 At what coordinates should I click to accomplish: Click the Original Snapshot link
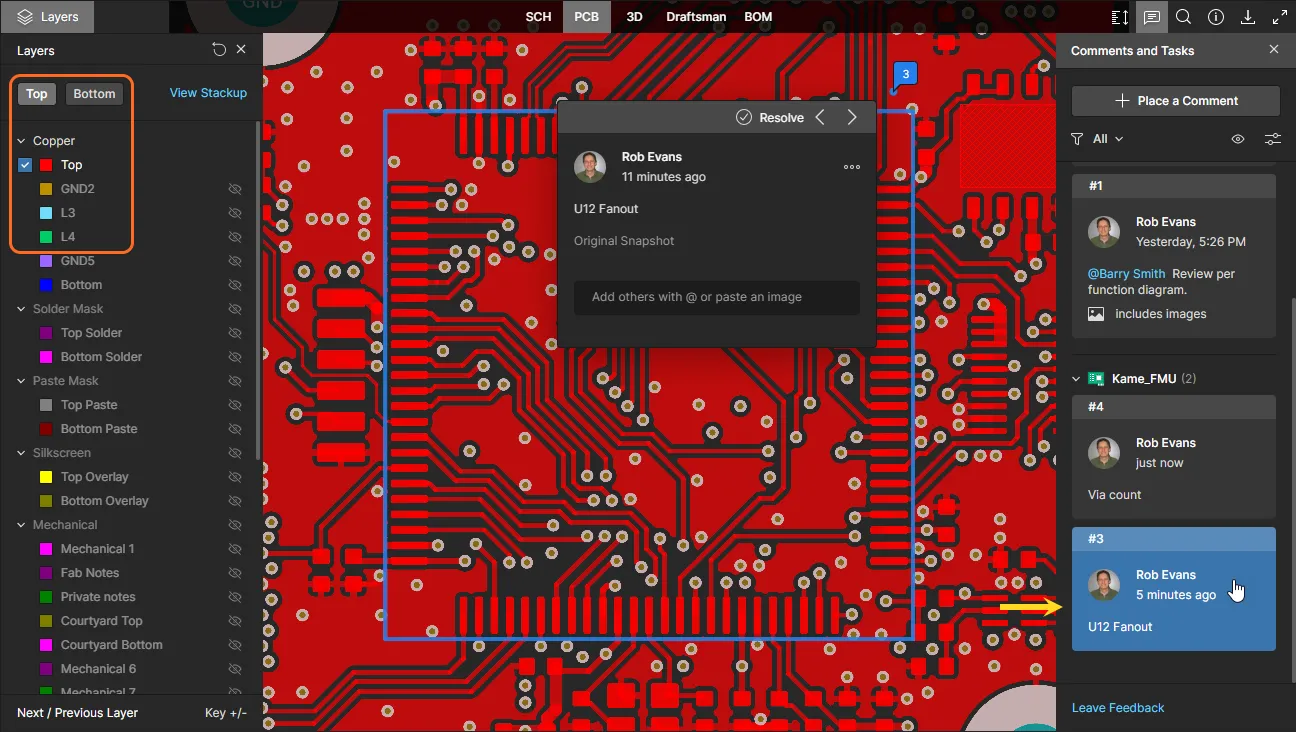point(624,241)
